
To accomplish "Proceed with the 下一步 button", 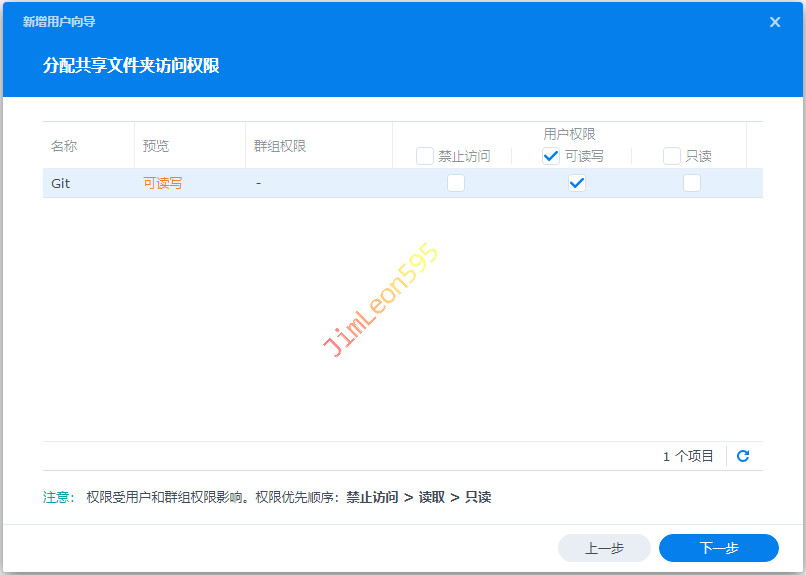I will (718, 548).
